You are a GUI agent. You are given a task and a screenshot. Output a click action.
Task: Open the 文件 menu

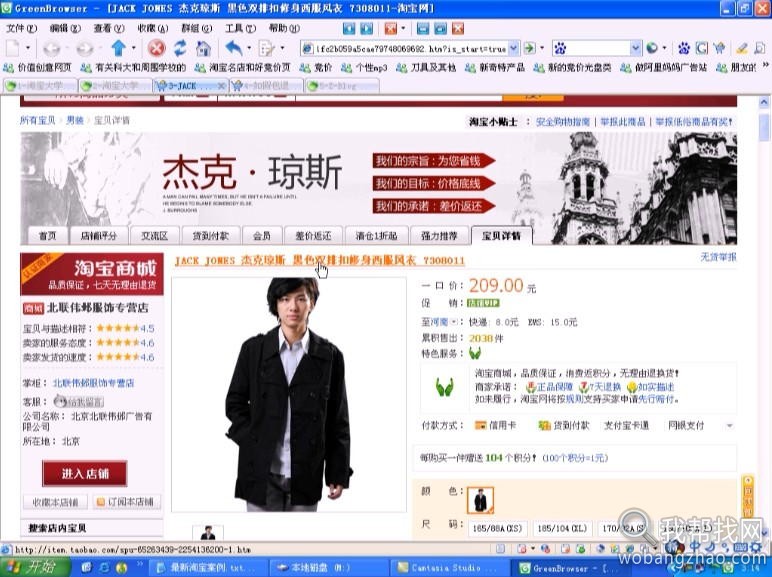(x=21, y=28)
